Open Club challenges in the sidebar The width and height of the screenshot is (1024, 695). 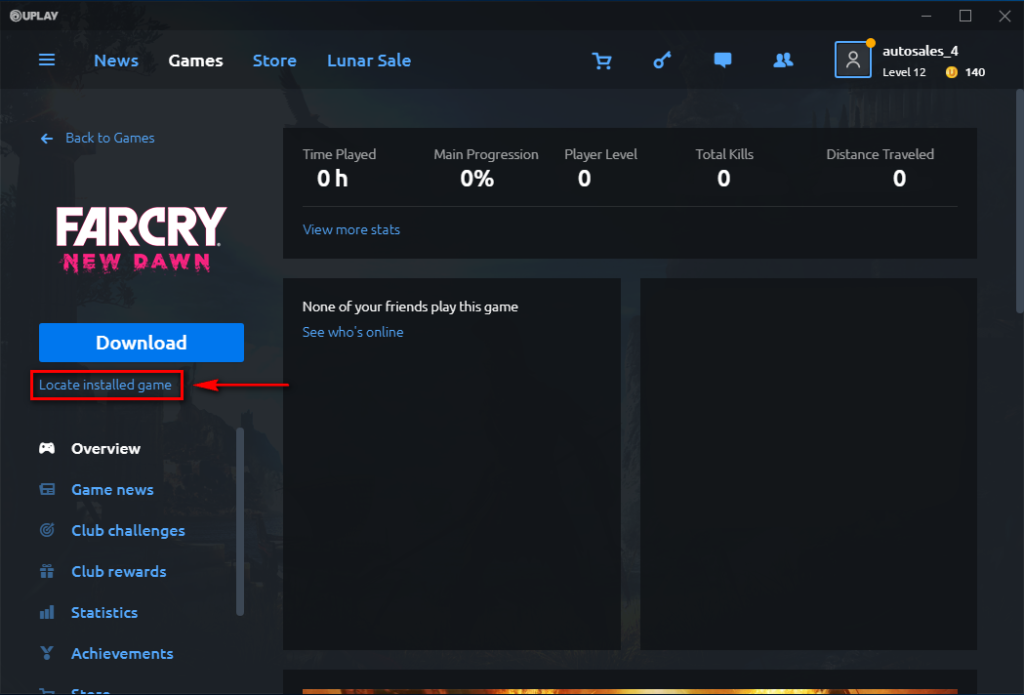(128, 530)
